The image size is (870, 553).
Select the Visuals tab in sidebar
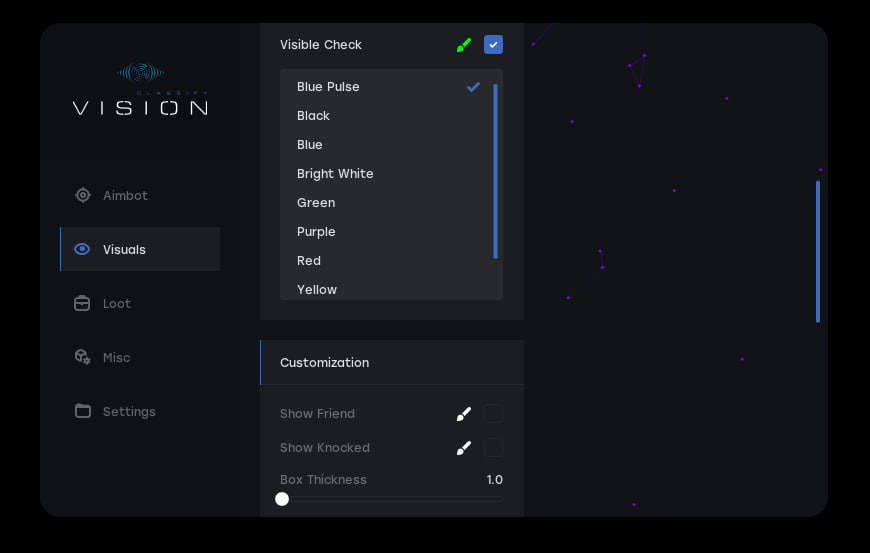[140, 249]
